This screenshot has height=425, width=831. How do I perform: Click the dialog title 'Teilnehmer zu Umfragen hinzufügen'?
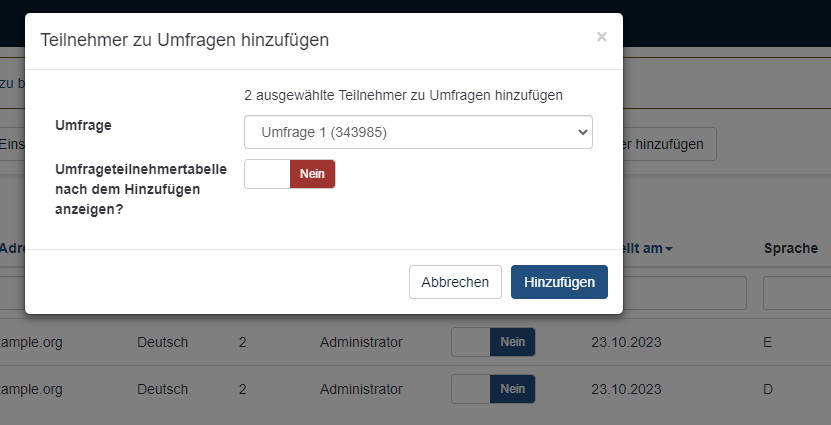click(184, 40)
